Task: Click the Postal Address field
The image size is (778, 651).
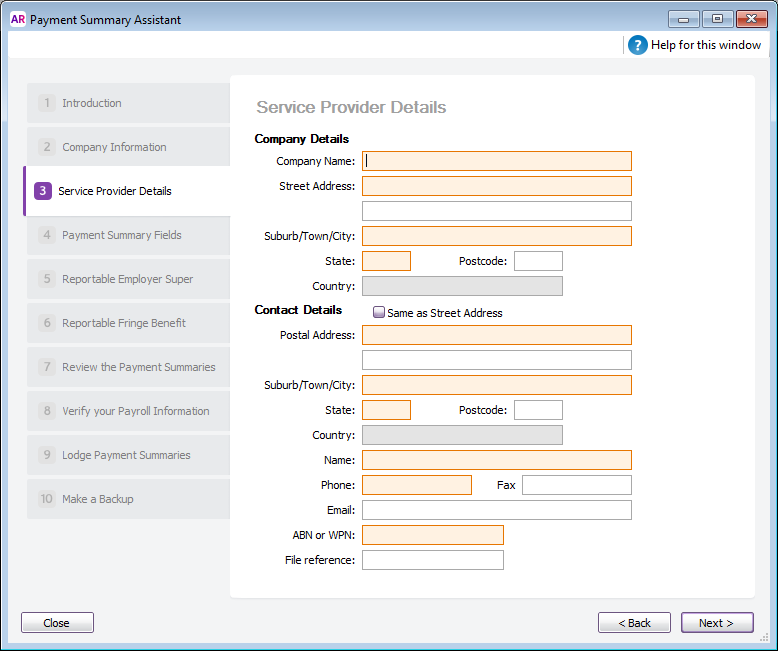Action: pos(497,335)
